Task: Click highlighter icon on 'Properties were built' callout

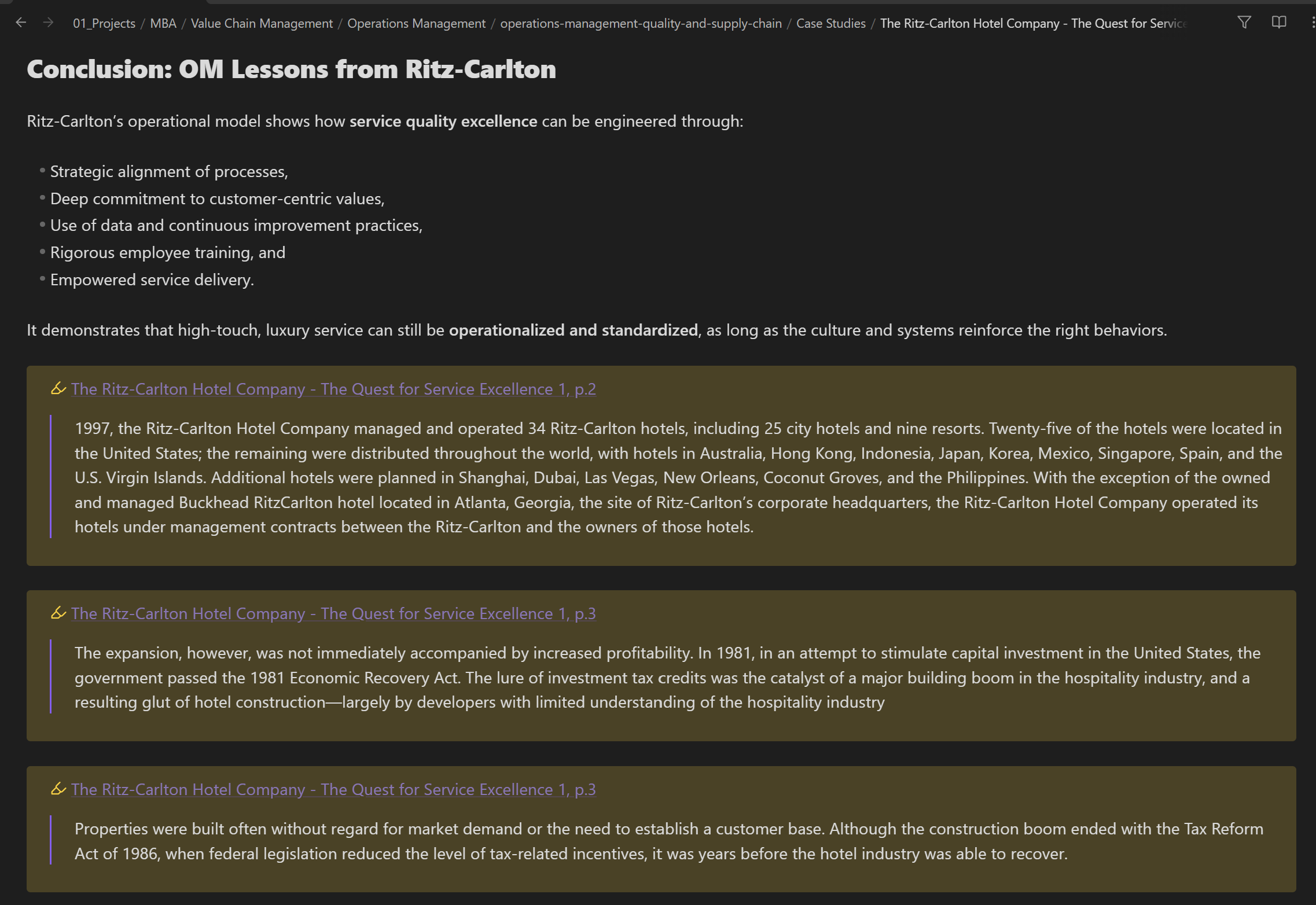Action: (58, 789)
